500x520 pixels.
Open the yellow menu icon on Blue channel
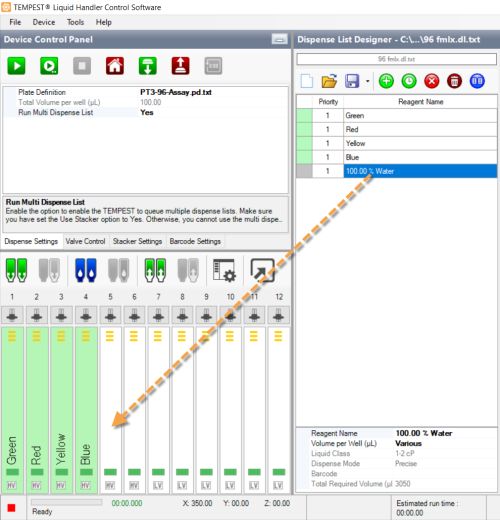coord(86,336)
